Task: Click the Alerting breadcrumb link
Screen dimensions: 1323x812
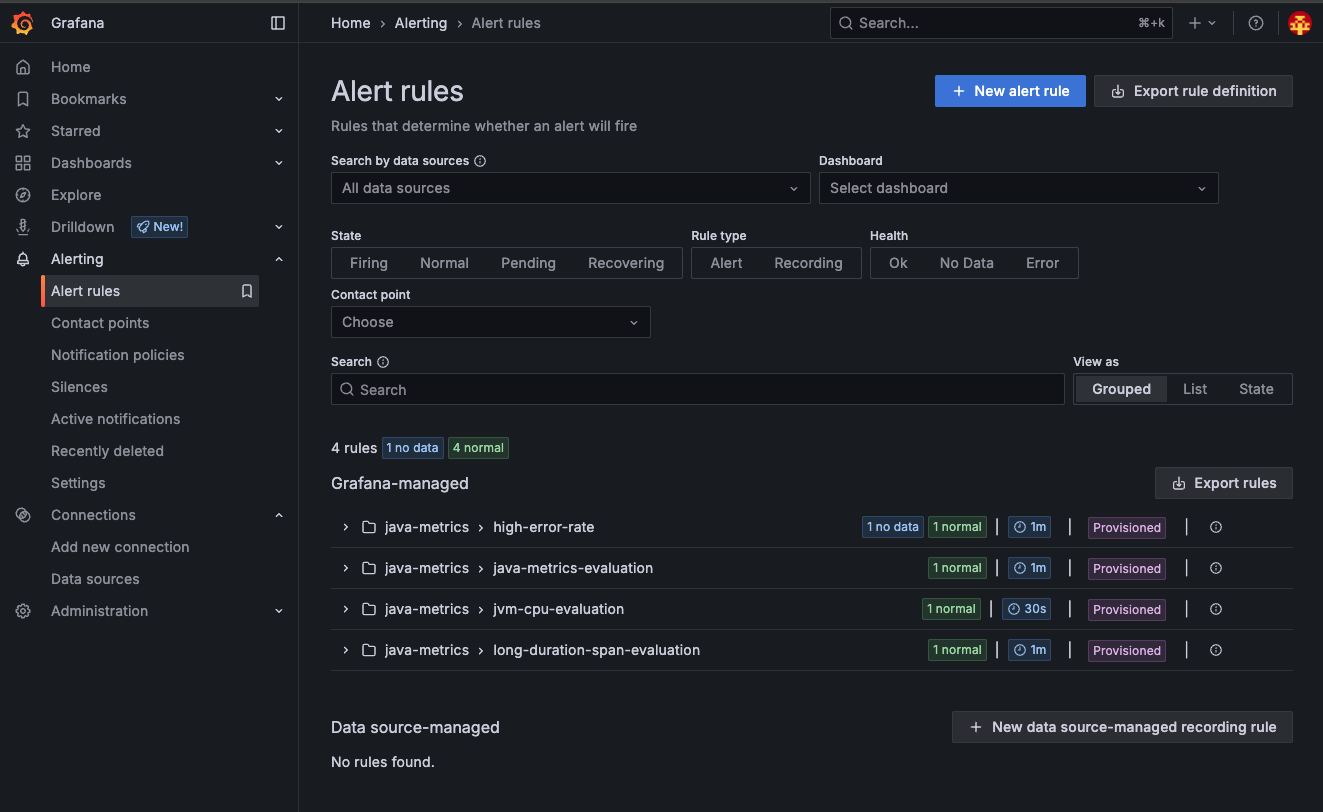Action: coord(421,23)
